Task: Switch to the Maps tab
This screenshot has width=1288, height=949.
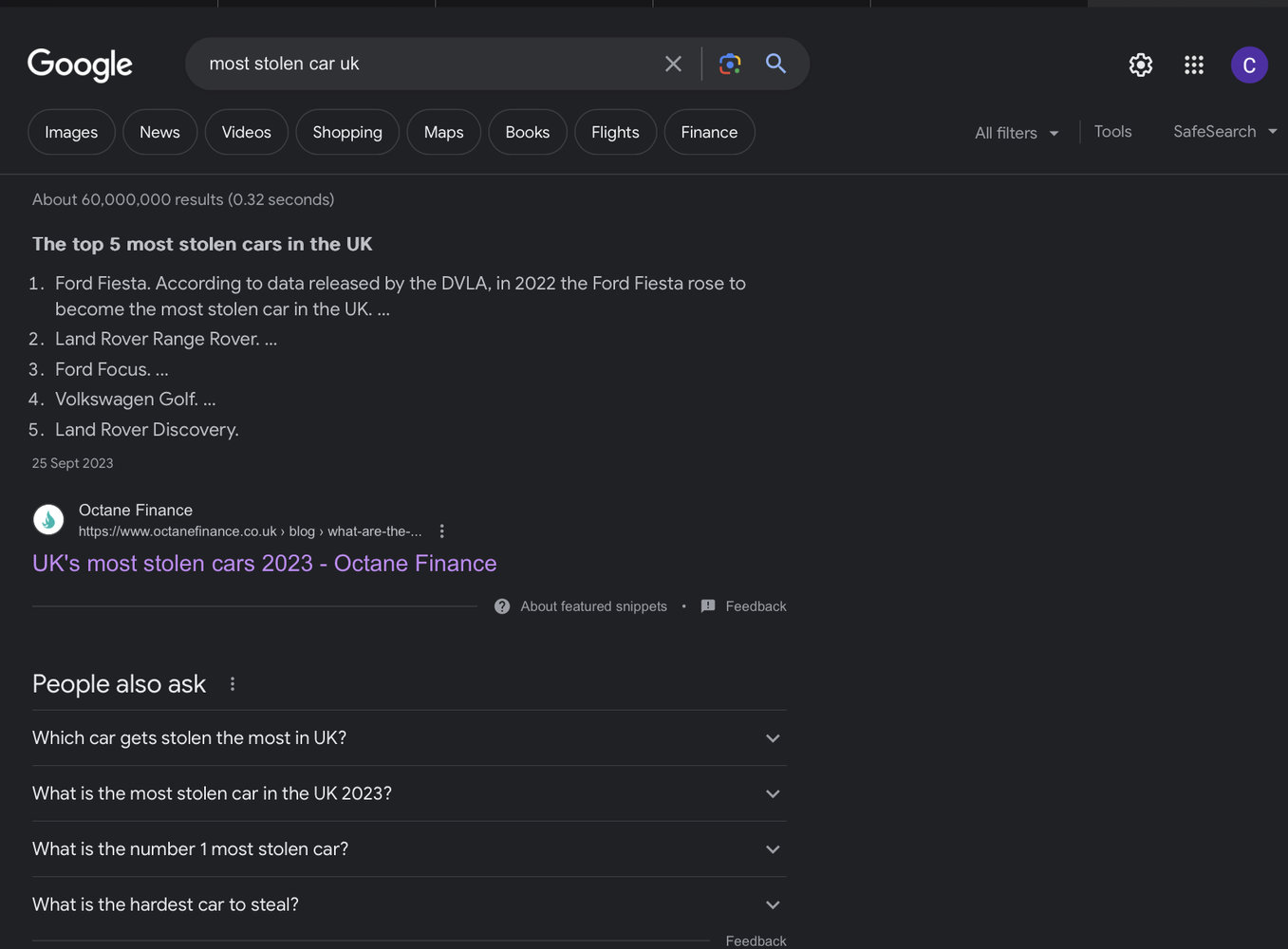Action: tap(444, 132)
